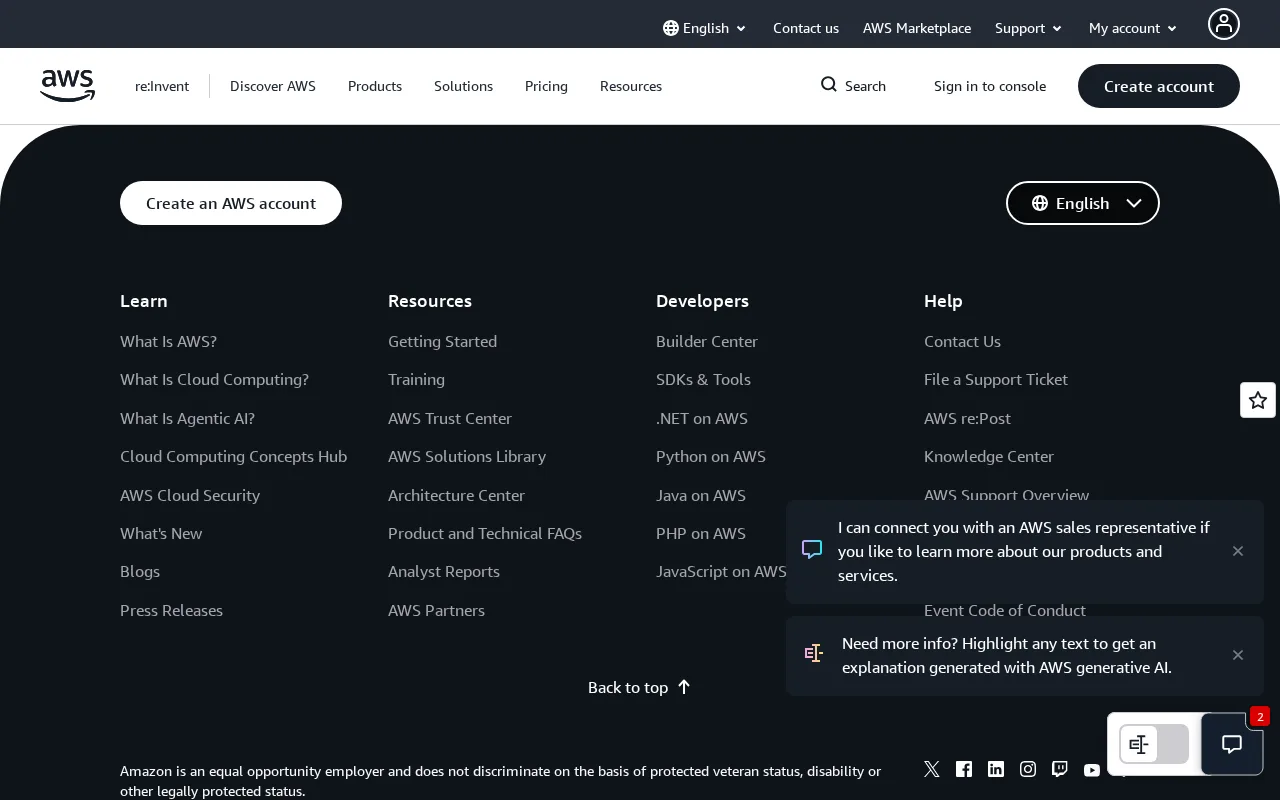Open the Discover AWS menu
Viewport: 1280px width, 800px height.
(273, 86)
